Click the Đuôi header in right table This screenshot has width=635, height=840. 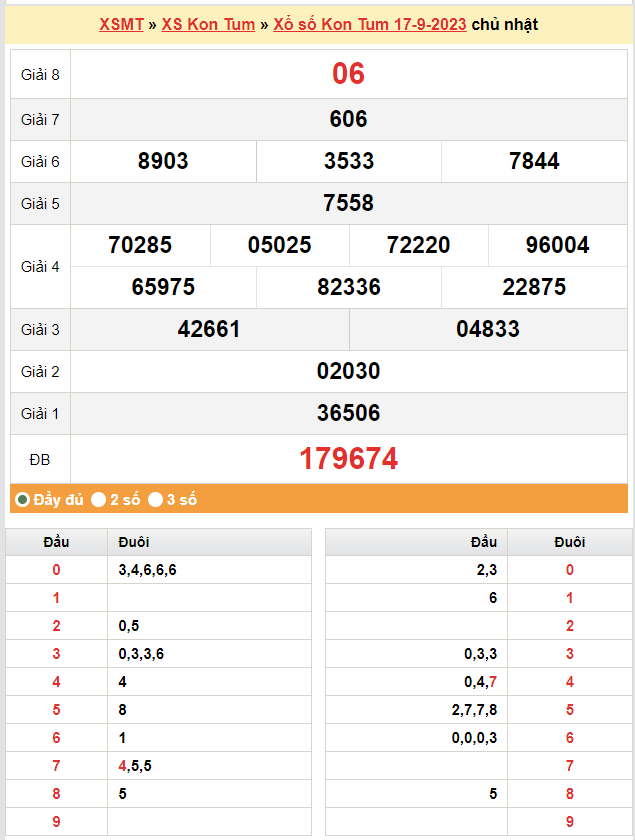pyautogui.click(x=570, y=542)
